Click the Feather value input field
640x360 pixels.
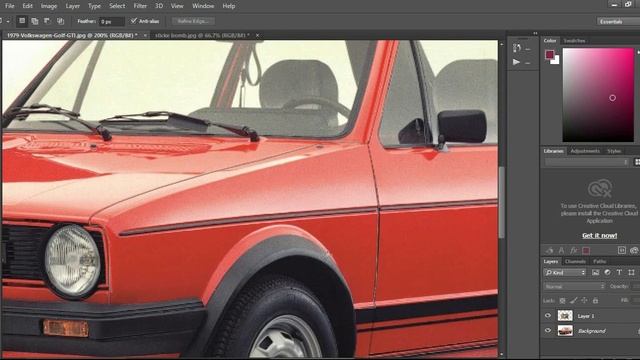coord(112,21)
